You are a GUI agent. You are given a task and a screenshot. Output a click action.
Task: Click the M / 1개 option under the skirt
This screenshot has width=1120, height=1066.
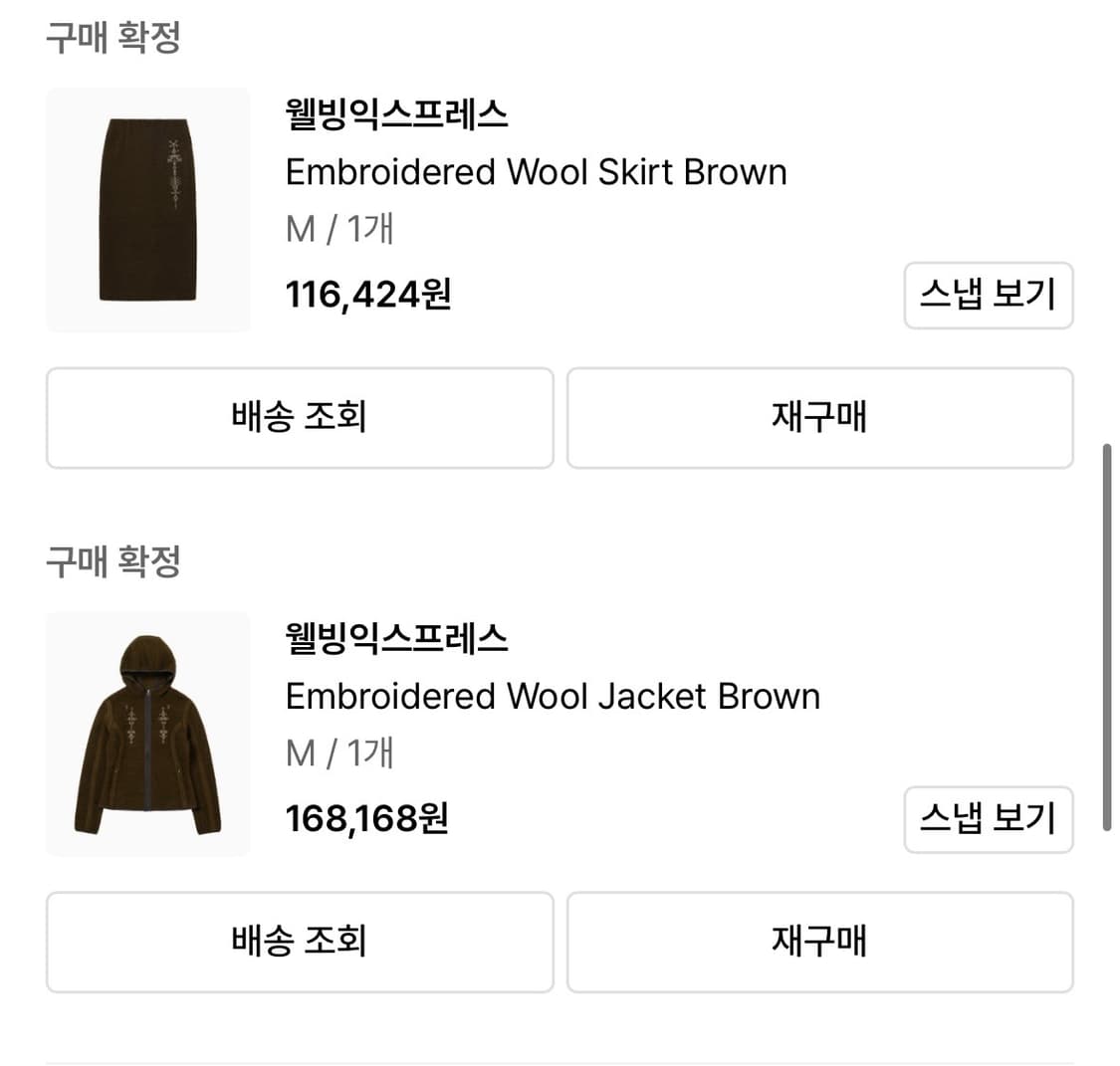tap(339, 230)
